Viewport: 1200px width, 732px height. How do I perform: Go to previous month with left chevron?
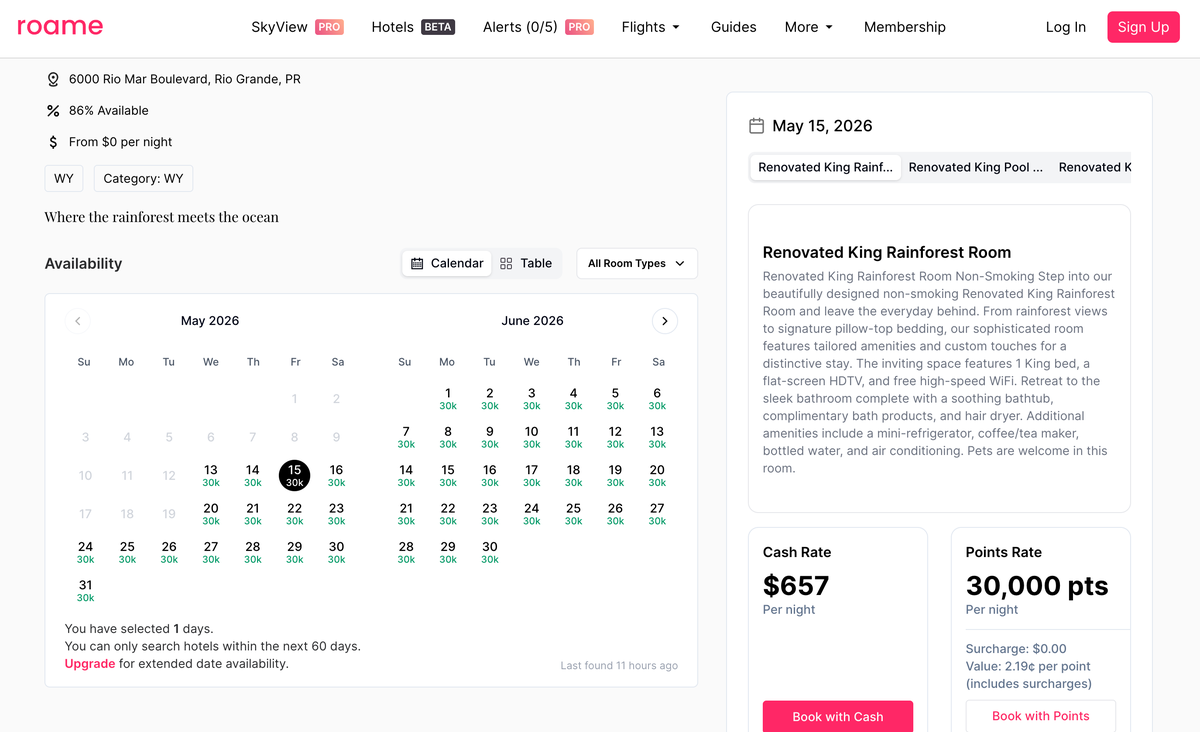pos(78,321)
